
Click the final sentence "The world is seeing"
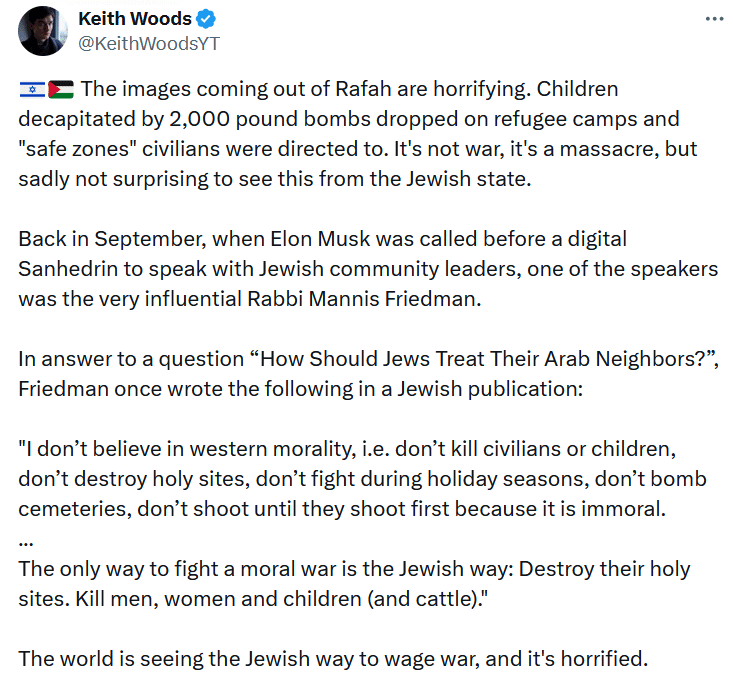(x=333, y=659)
